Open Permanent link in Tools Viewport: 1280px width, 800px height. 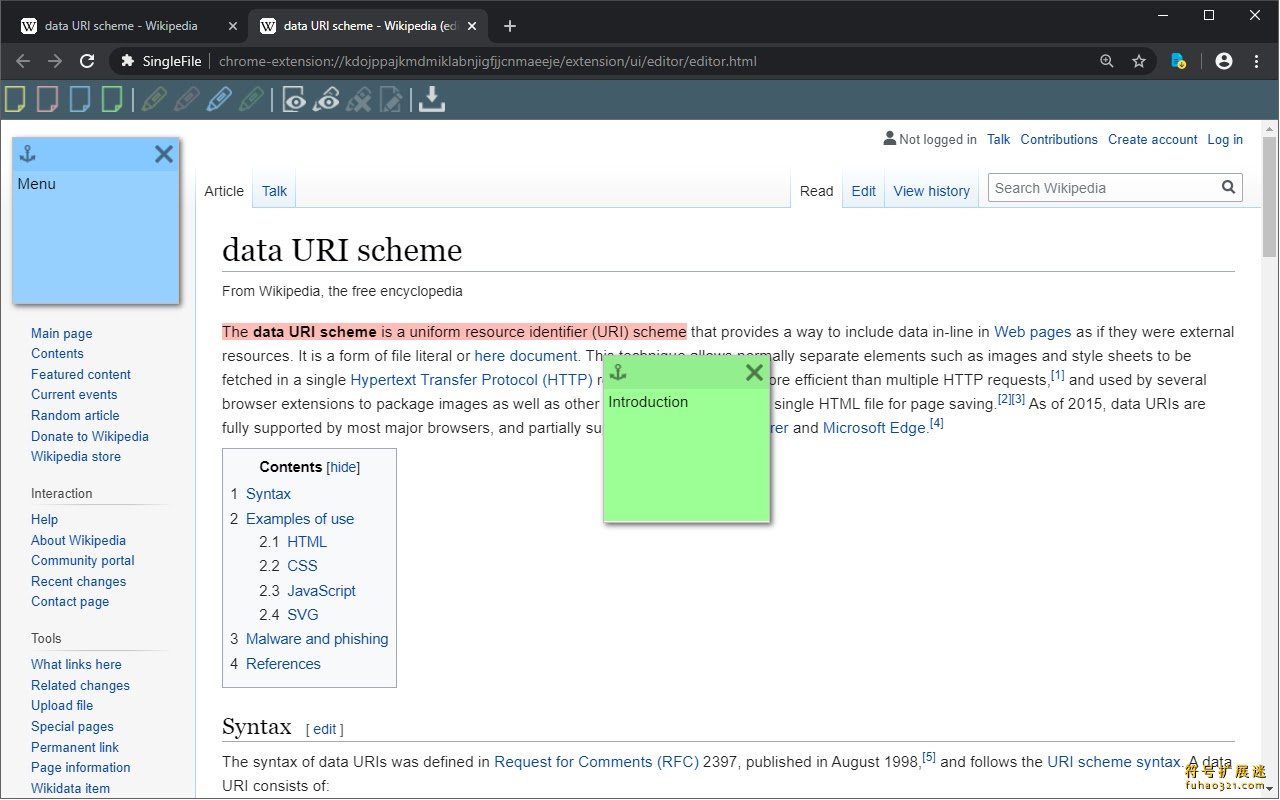[x=74, y=748]
